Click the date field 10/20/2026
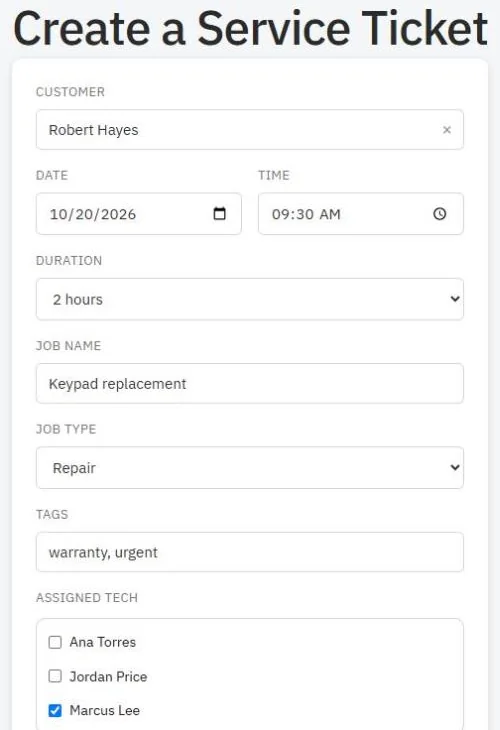Viewport: 500px width, 730px height. coord(139,214)
